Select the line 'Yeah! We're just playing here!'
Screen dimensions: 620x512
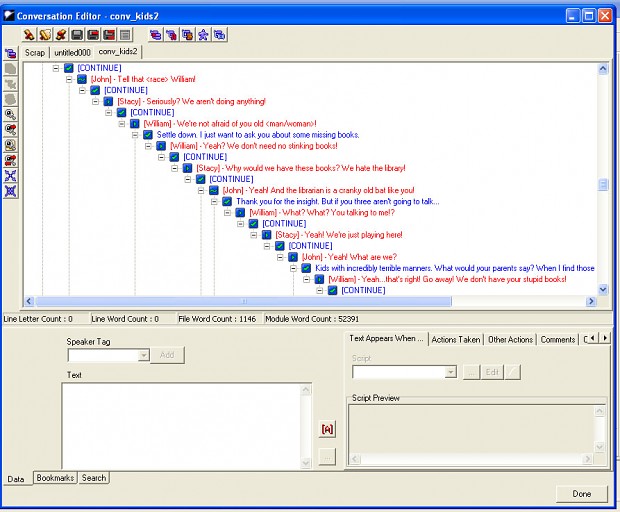click(339, 235)
